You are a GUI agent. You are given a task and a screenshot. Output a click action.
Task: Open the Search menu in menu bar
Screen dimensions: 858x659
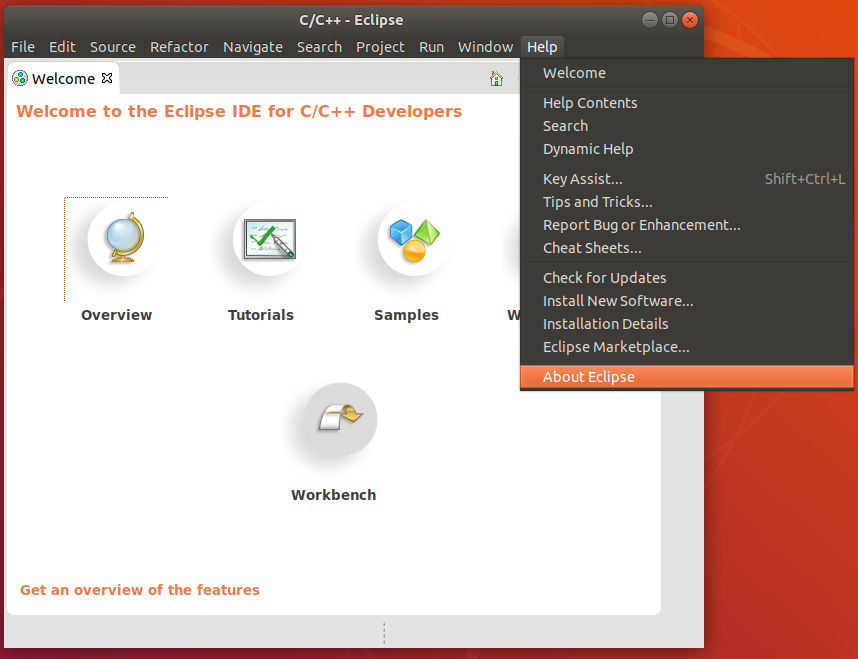tap(320, 47)
